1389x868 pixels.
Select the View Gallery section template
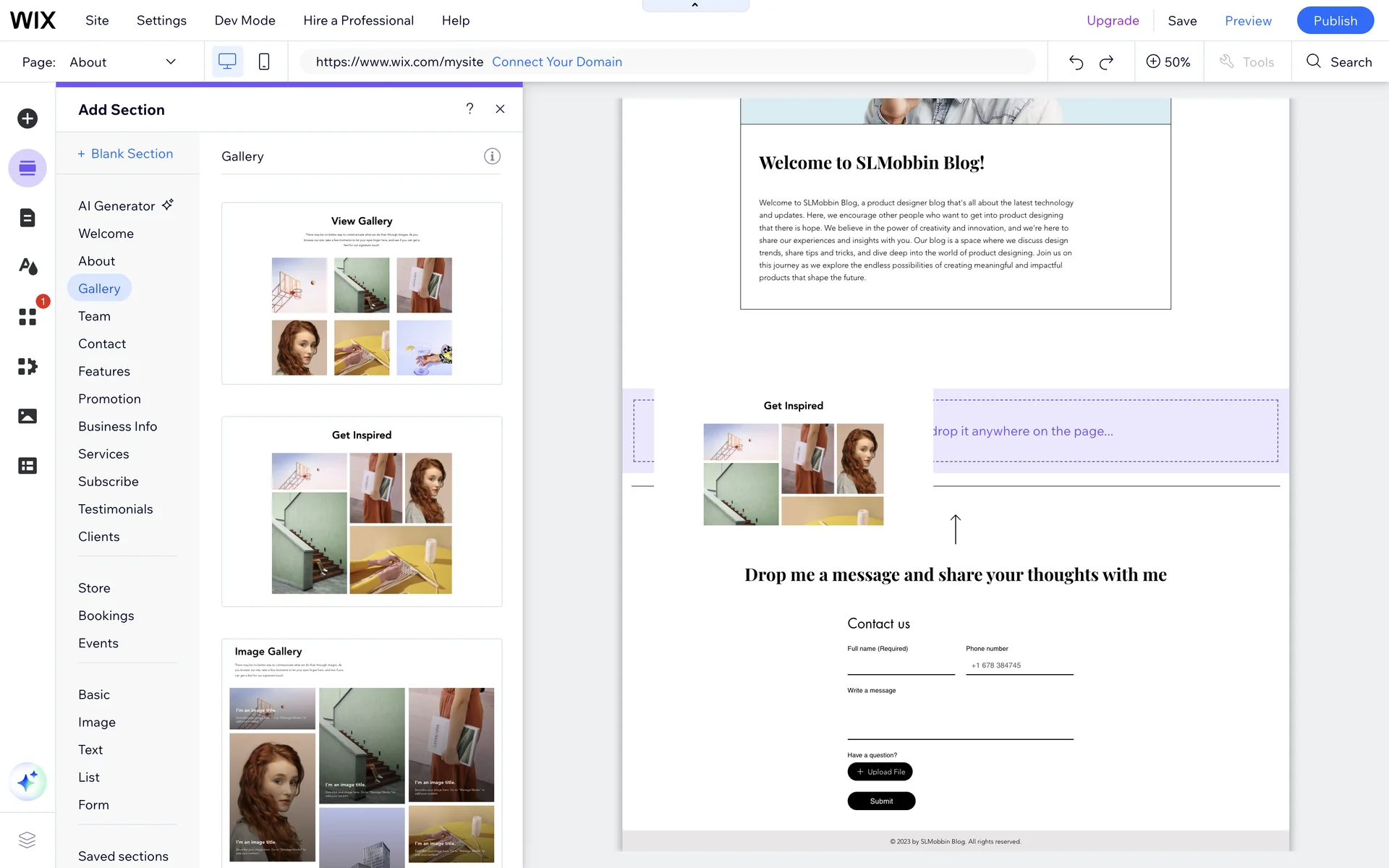click(362, 293)
